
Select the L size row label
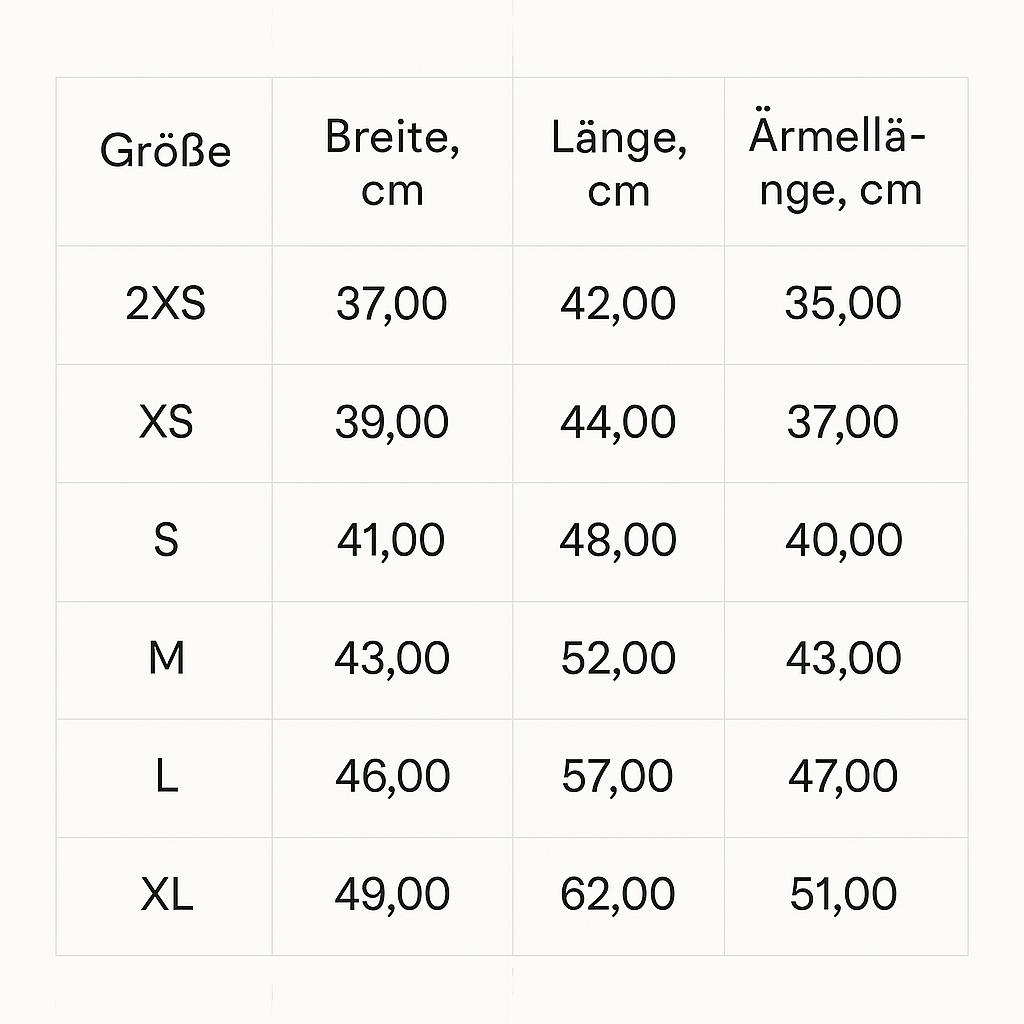tap(167, 776)
